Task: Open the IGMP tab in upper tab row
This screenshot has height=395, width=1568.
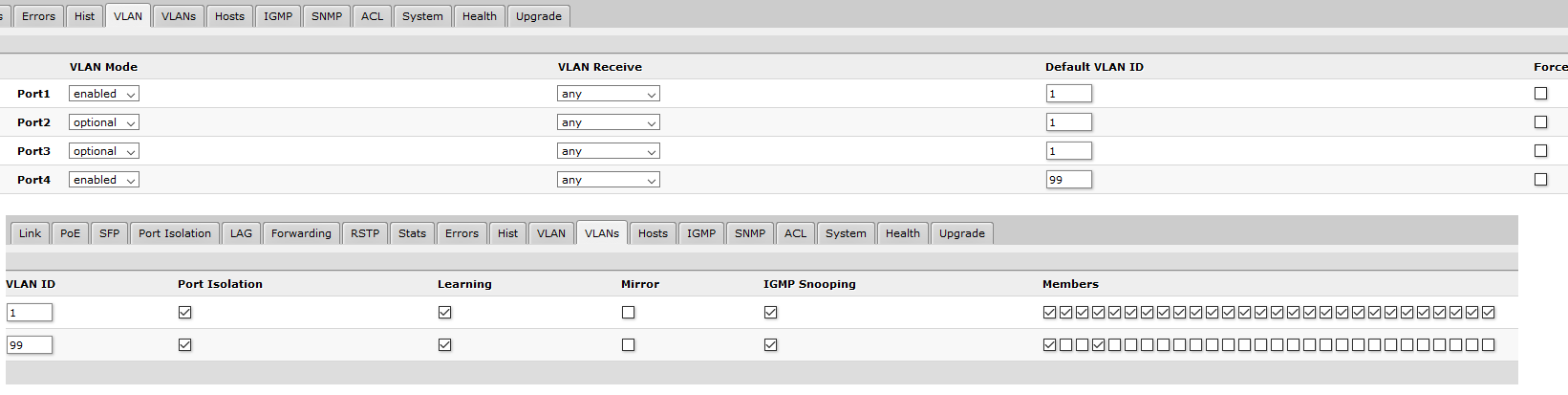Action: coord(278,16)
